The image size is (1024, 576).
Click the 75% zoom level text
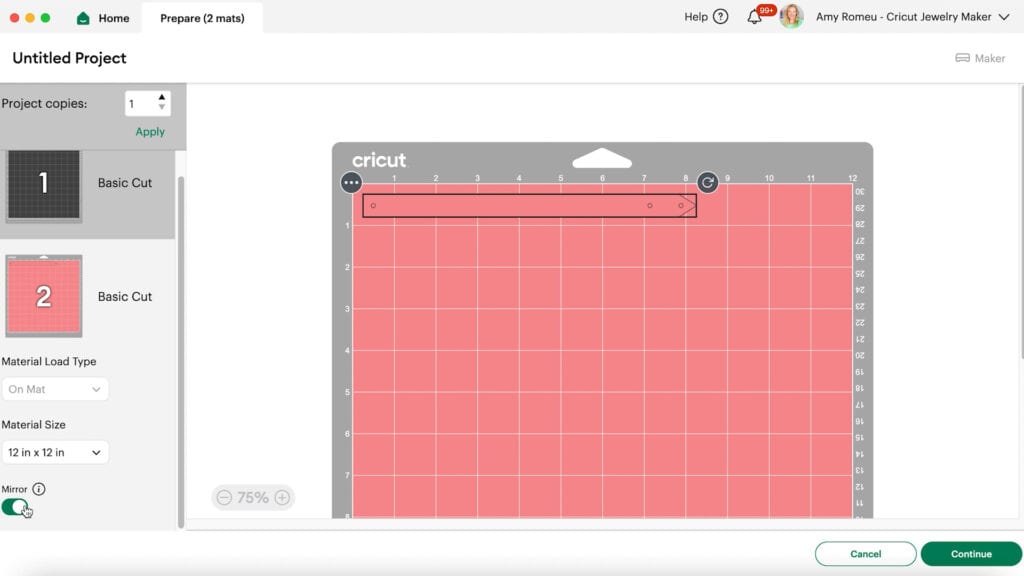point(253,498)
